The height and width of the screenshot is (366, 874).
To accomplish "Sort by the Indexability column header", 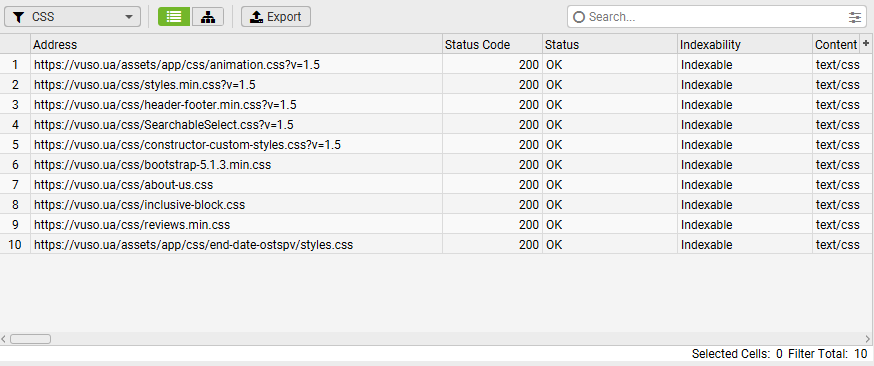I will pos(745,45).
